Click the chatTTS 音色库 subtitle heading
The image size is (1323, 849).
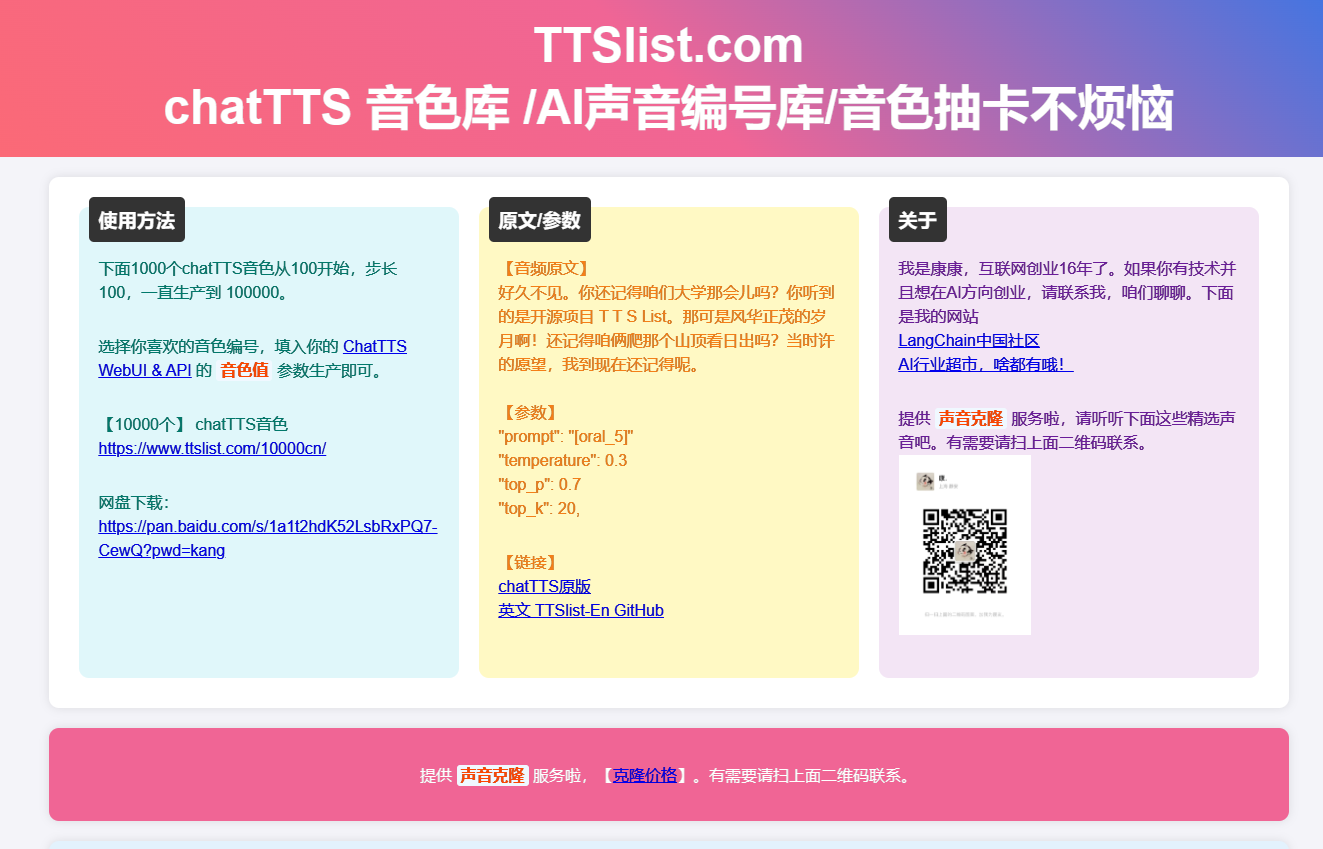pyautogui.click(x=668, y=108)
